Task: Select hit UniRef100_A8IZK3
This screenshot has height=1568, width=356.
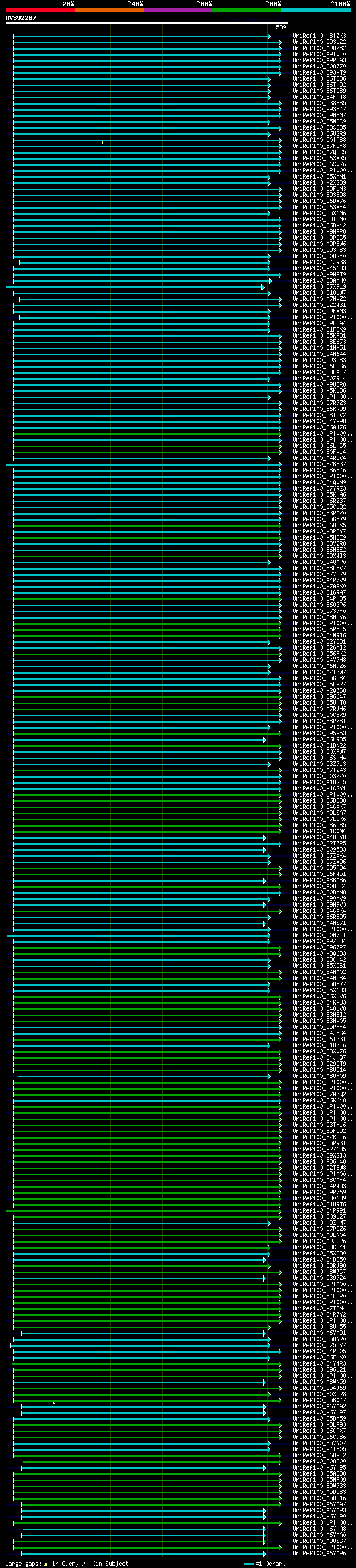Action: coord(319,36)
